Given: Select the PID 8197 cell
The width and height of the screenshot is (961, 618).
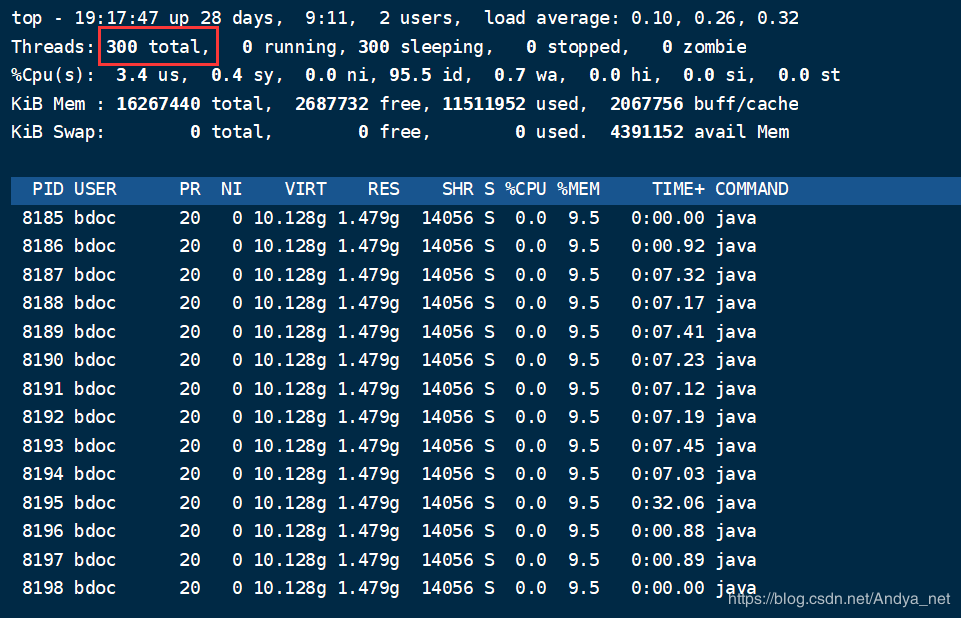Looking at the screenshot, I should click(x=43, y=560).
